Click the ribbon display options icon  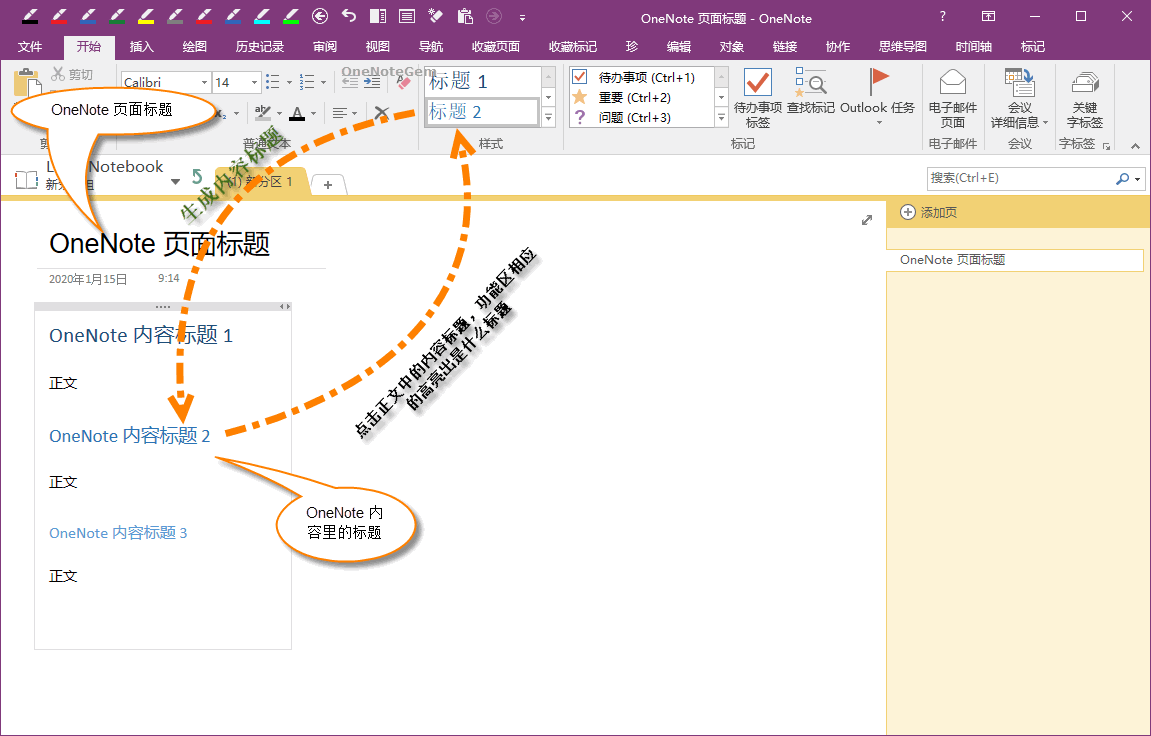989,16
